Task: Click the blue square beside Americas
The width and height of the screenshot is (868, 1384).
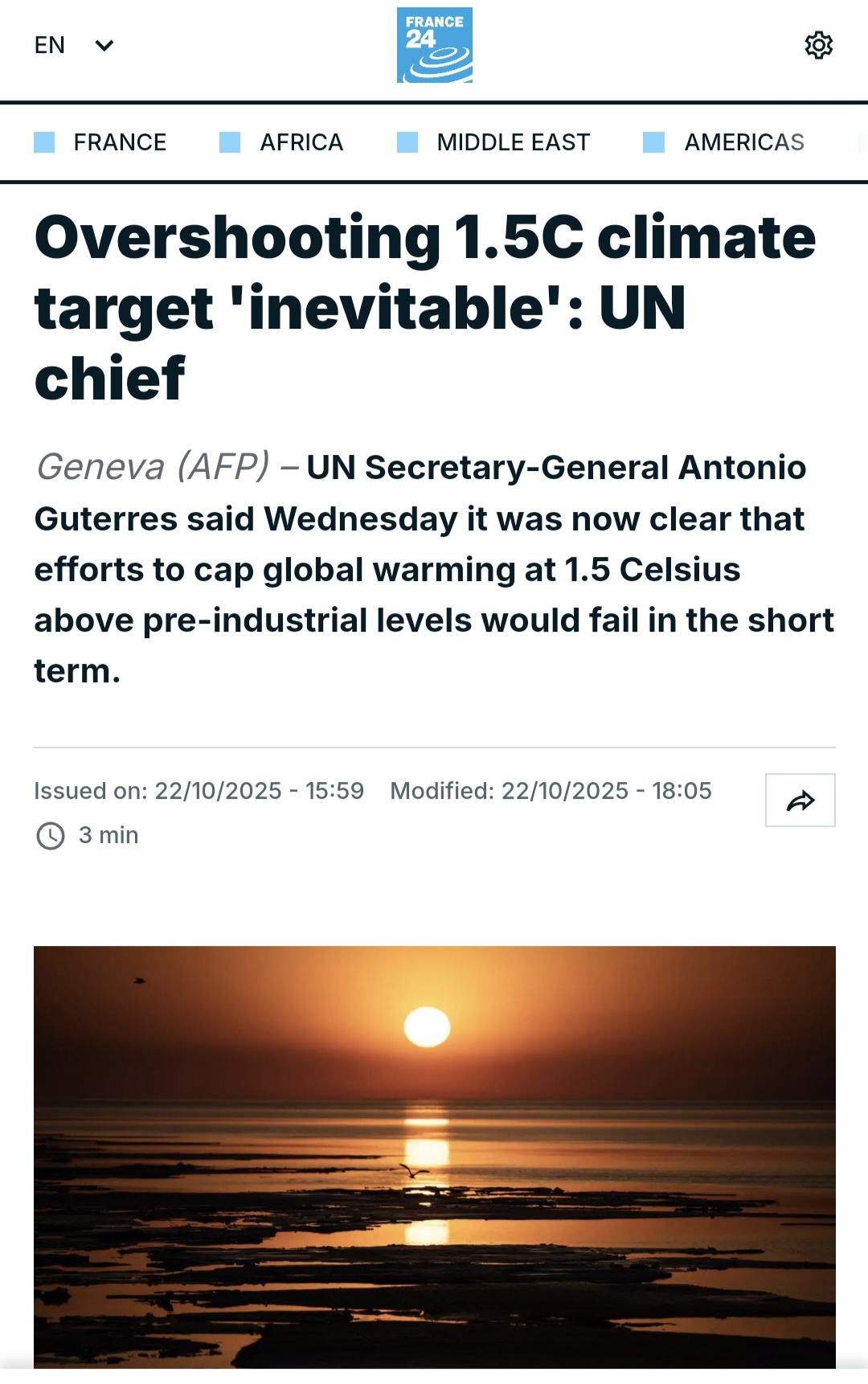Action: coord(653,142)
